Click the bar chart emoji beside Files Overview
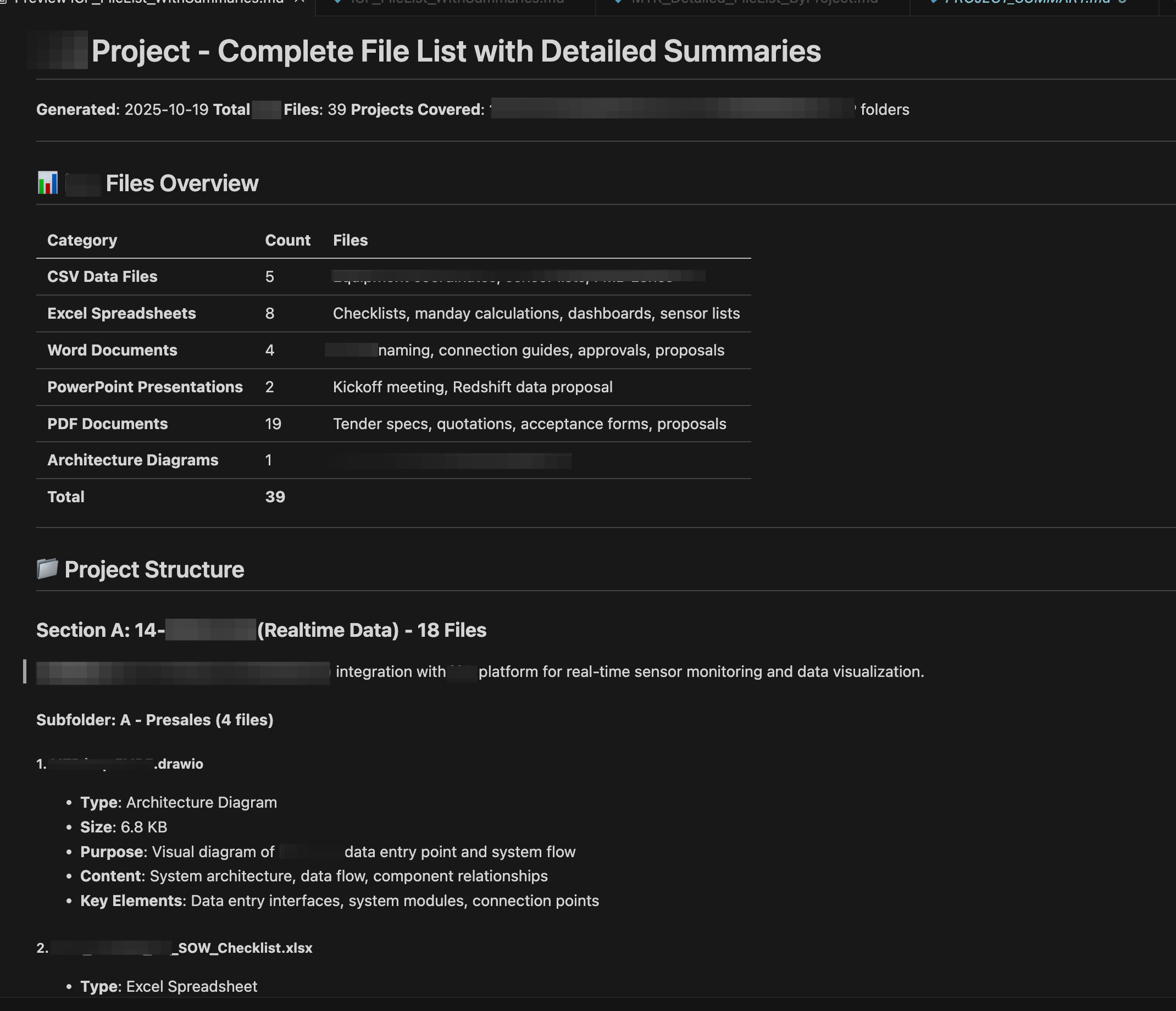Image resolution: width=1176 pixels, height=1011 pixels. [x=48, y=184]
